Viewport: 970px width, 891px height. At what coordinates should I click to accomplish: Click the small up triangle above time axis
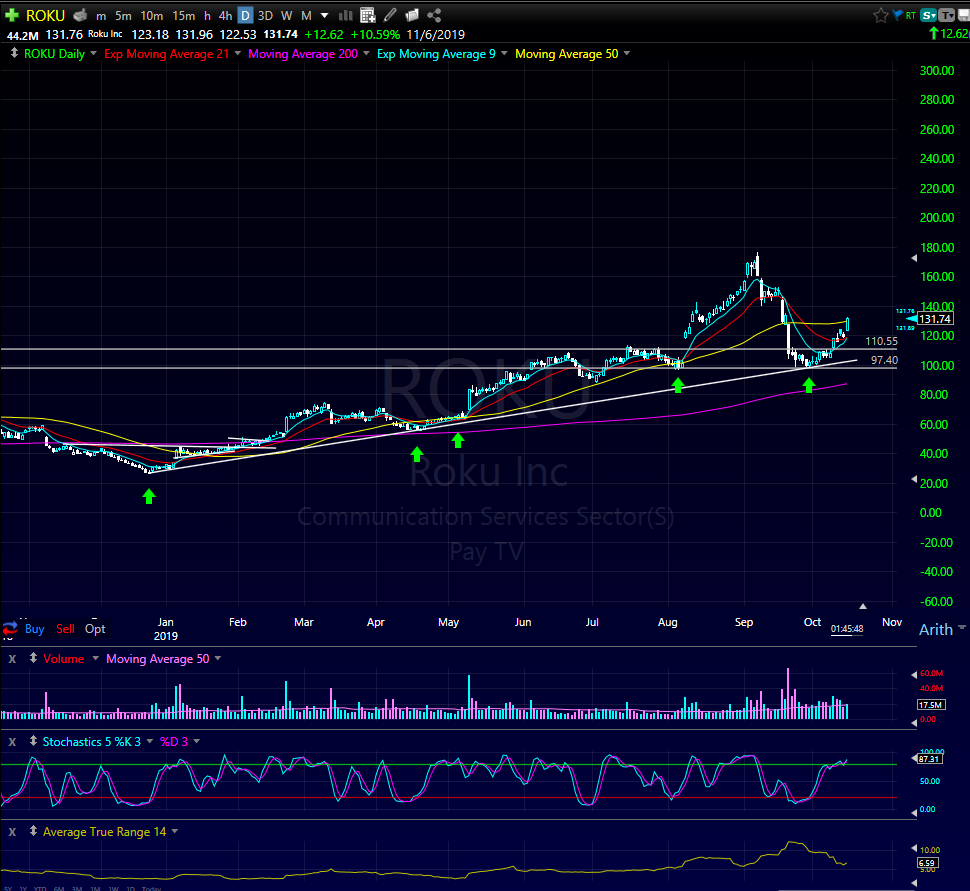pyautogui.click(x=863, y=606)
